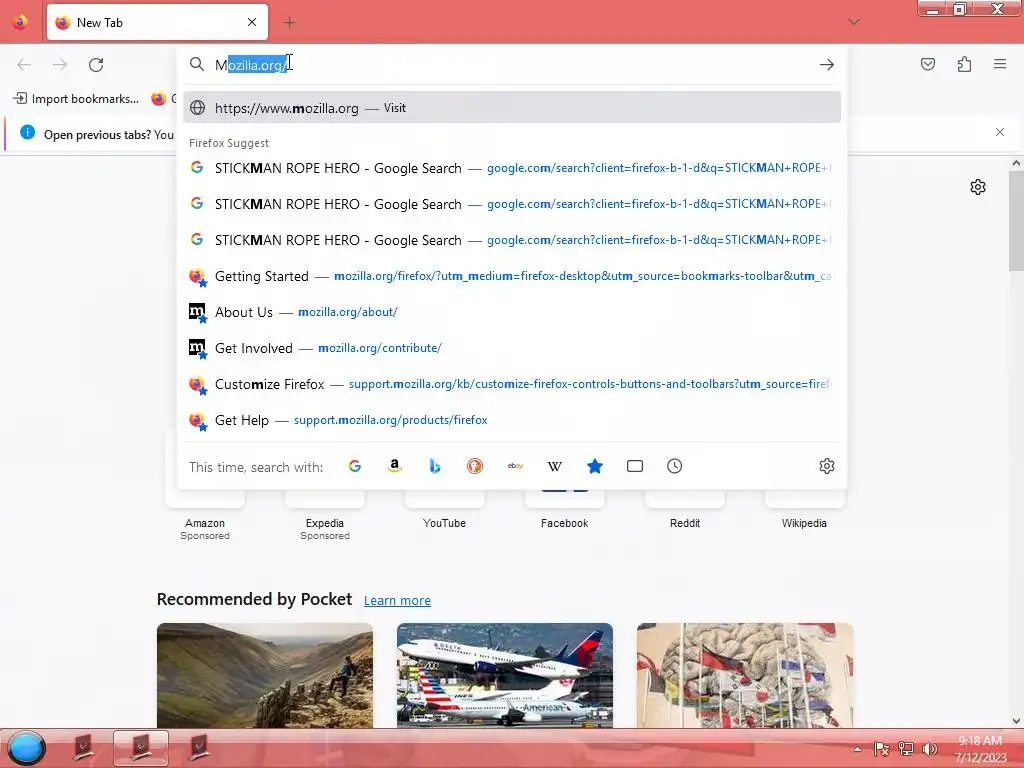This screenshot has height=768, width=1024.
Task: Reload the page with refresh icon
Action: coord(96,65)
